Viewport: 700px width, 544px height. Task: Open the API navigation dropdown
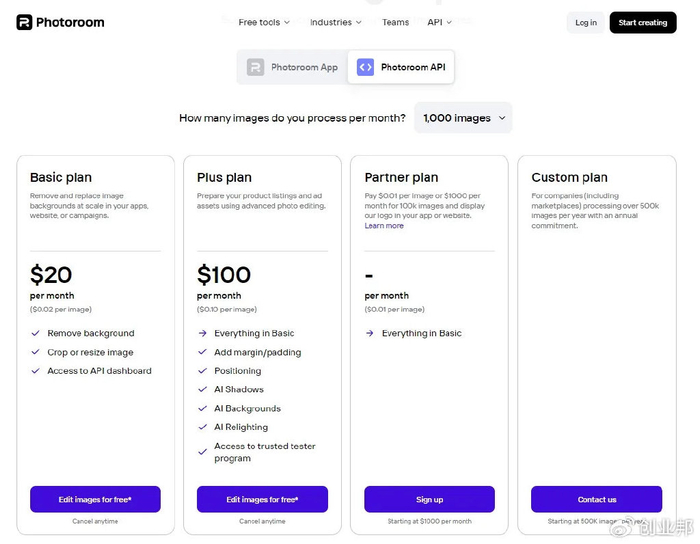pyautogui.click(x=439, y=22)
